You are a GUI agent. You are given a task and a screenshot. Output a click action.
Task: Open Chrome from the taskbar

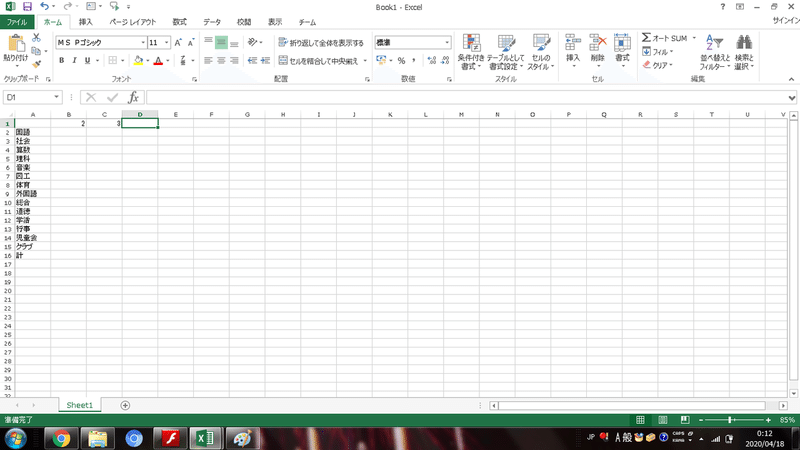61,439
